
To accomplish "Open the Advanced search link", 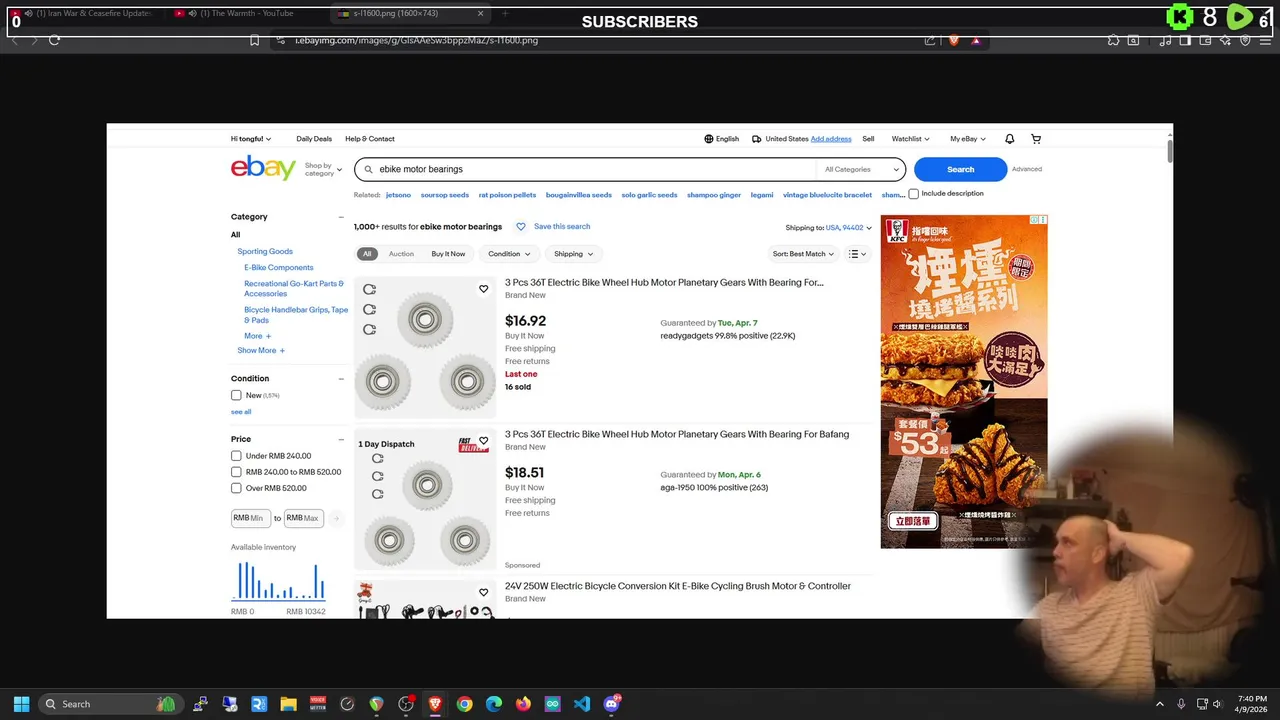I will [x=1027, y=169].
